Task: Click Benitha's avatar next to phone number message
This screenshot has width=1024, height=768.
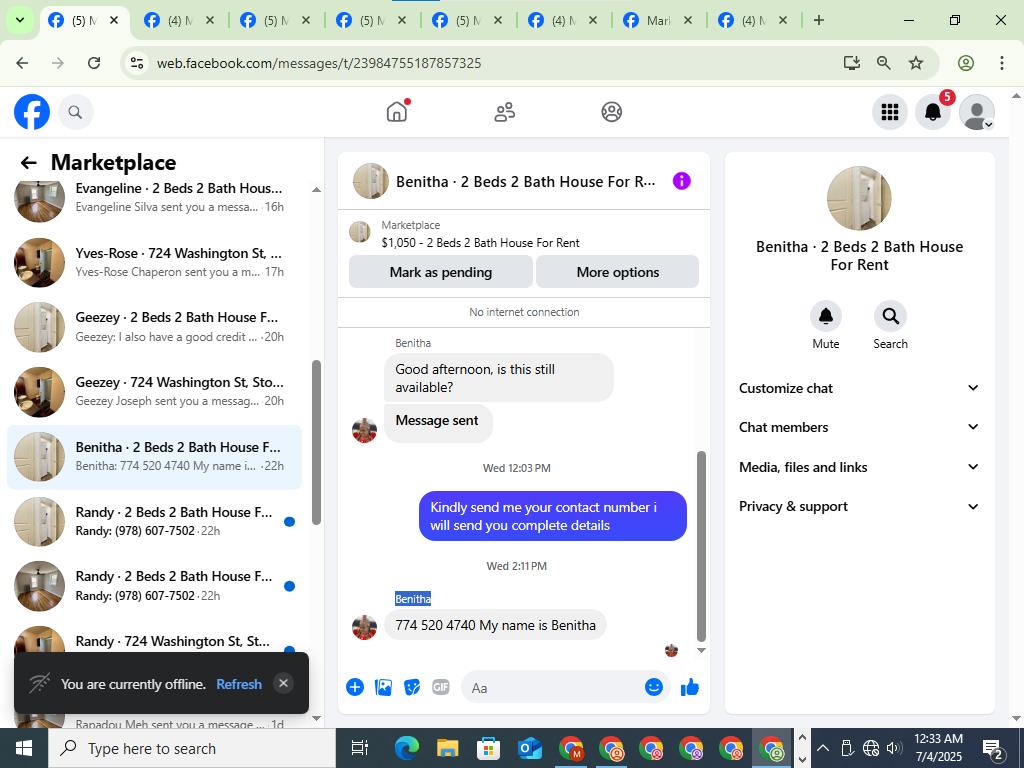Action: 364,627
